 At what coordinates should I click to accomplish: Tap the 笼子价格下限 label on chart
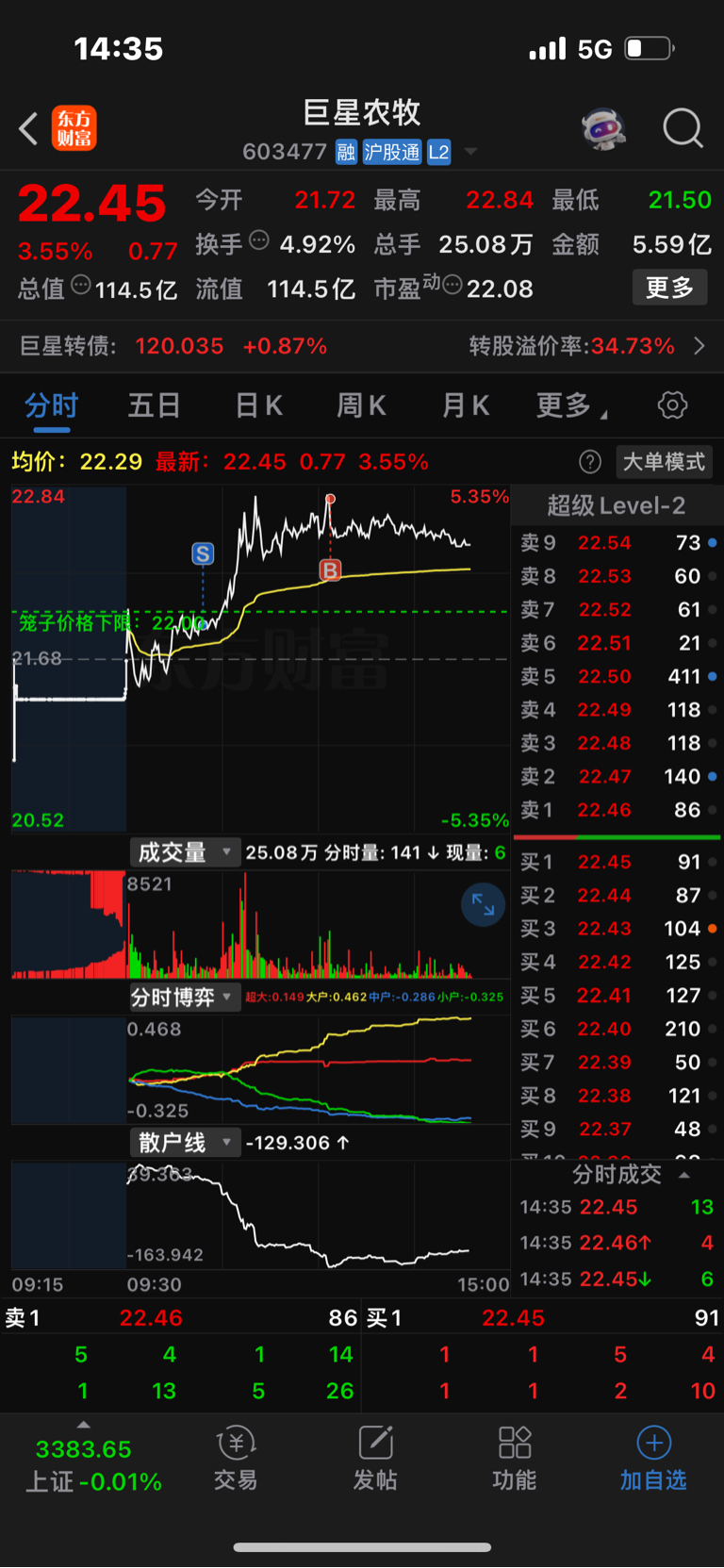click(111, 623)
